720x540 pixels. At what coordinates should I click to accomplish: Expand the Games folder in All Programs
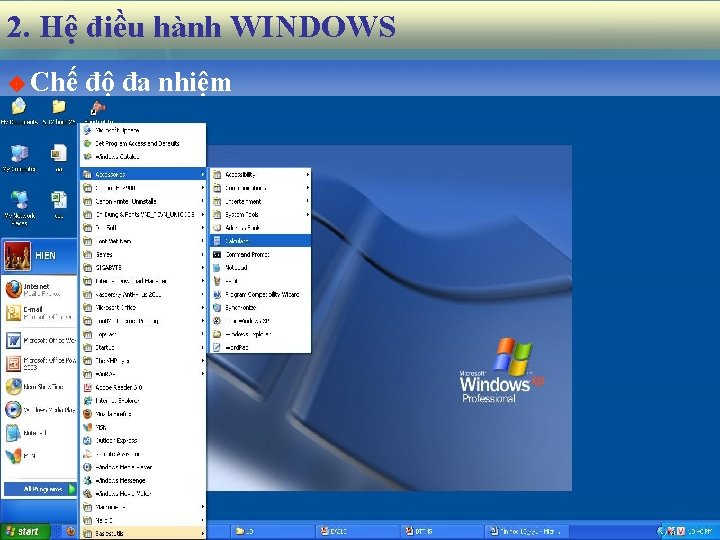[143, 254]
